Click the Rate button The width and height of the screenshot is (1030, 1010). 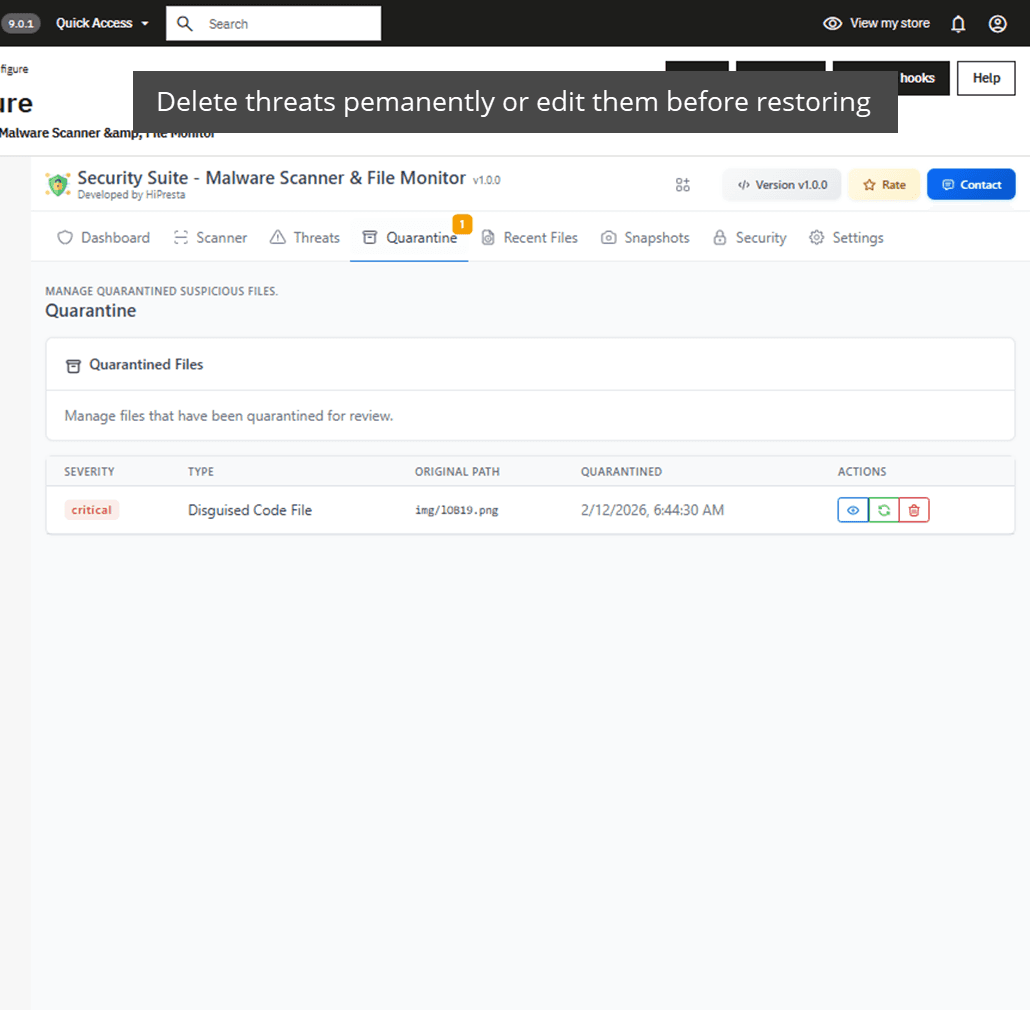[x=884, y=185]
